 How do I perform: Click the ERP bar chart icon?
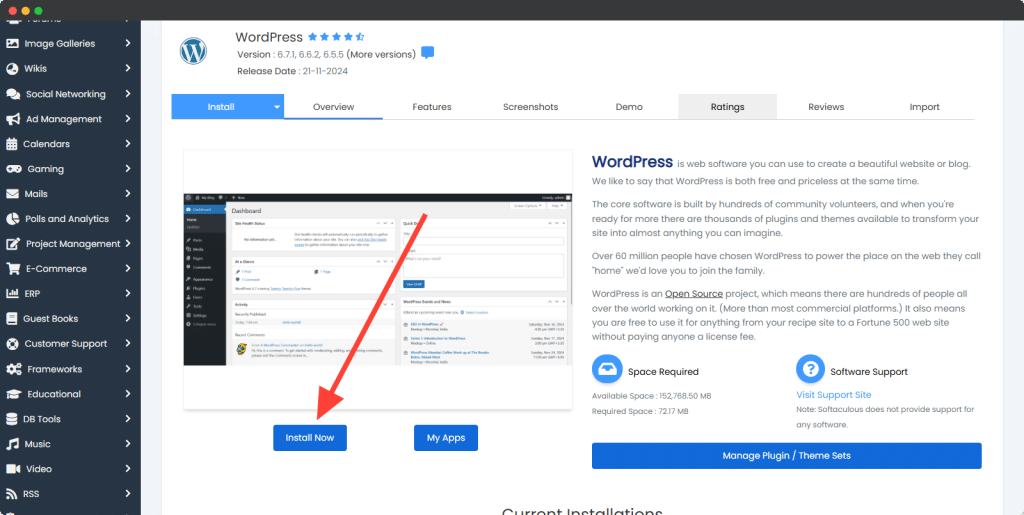click(x=12, y=294)
